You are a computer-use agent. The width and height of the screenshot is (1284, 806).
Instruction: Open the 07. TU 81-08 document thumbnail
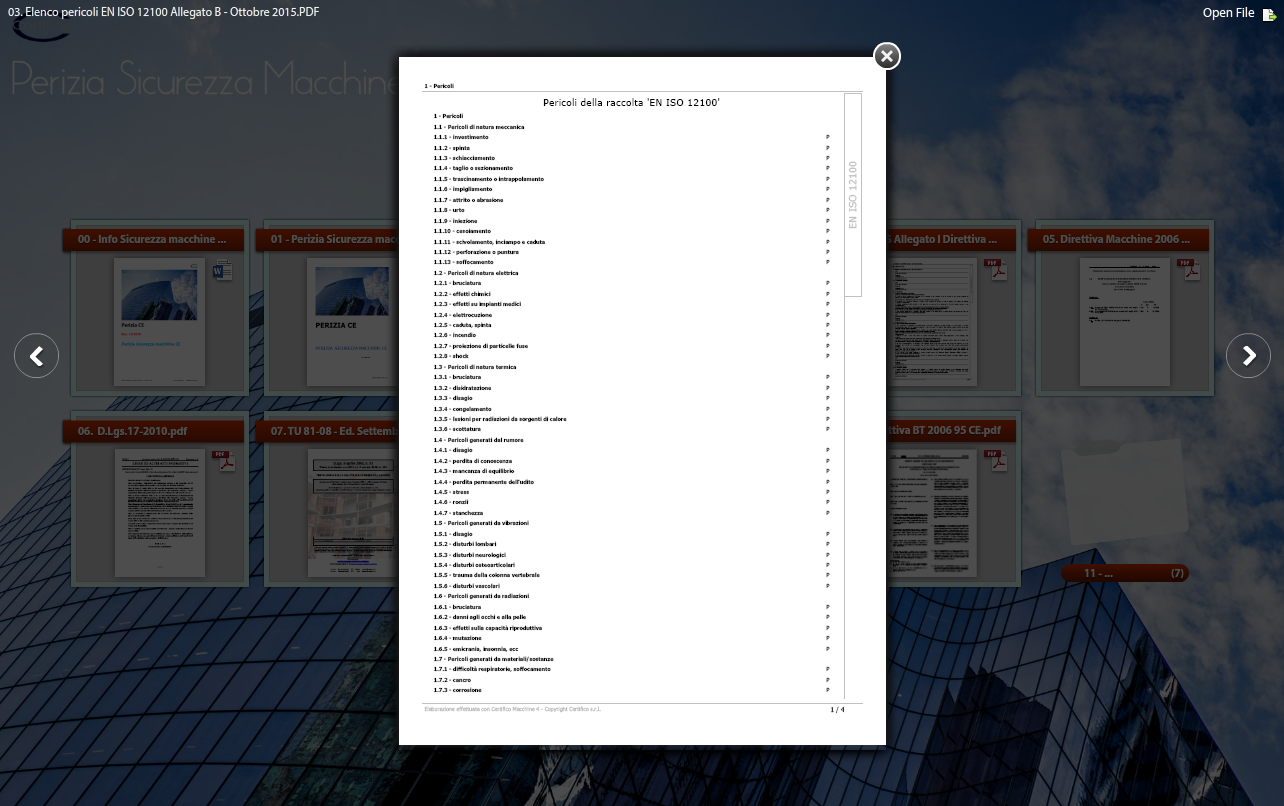pyautogui.click(x=352, y=512)
